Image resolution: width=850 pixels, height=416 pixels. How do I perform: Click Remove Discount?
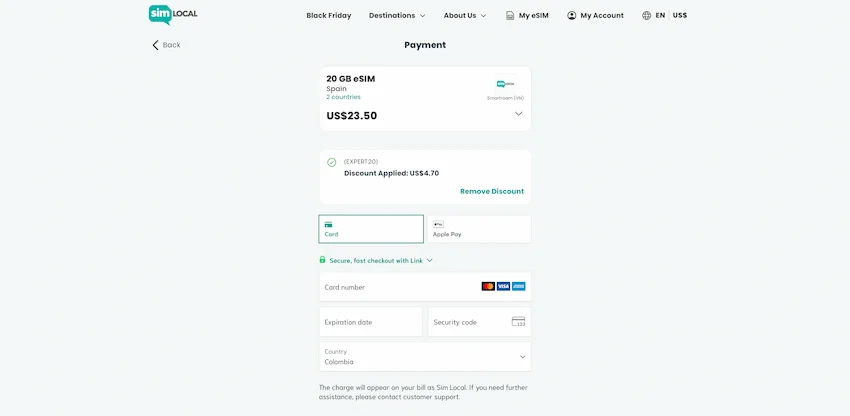[491, 191]
